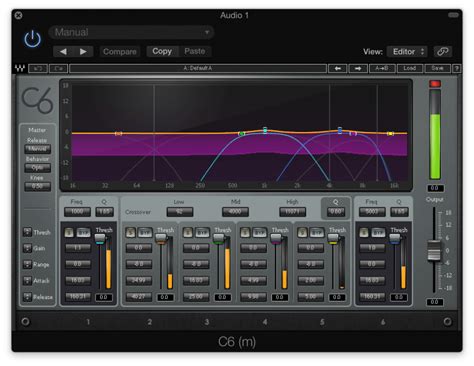Click the Knee value field
The height and width of the screenshot is (366, 474).
coord(38,186)
